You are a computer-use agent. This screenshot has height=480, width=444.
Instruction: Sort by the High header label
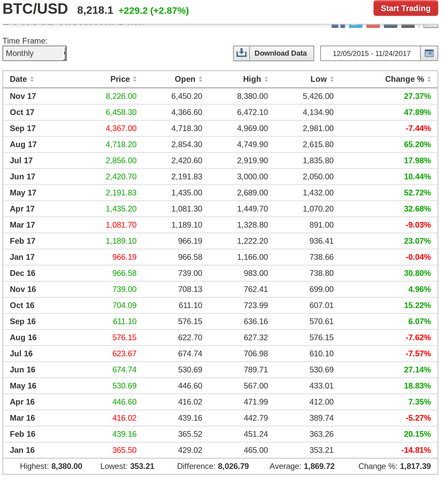252,79
